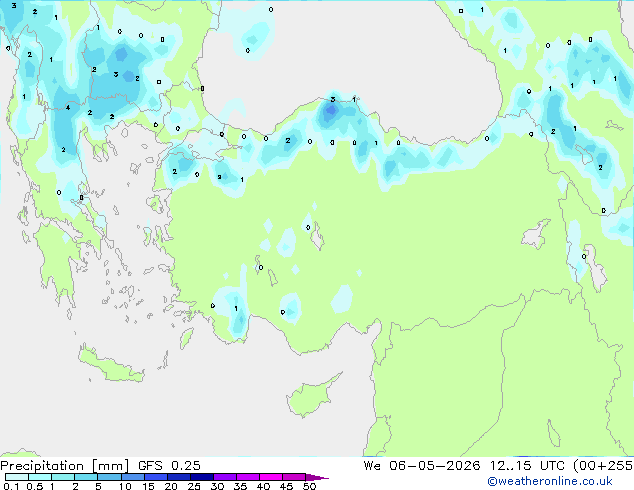Open the weatheronline.co.uk link

click(x=550, y=481)
